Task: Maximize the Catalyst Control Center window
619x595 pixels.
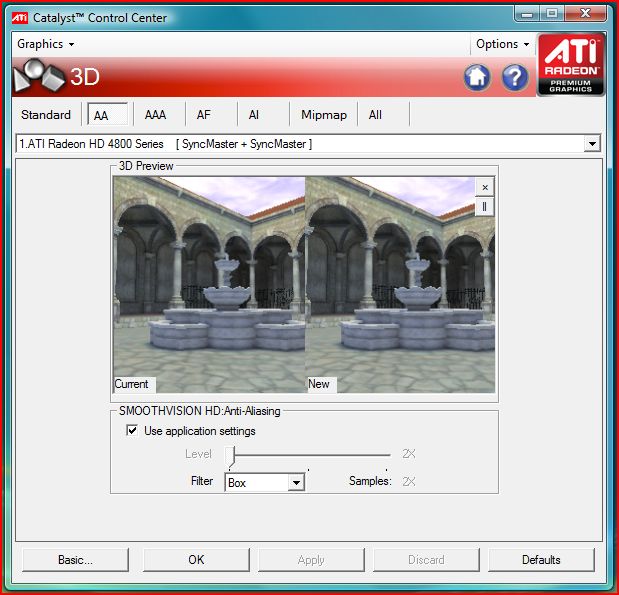Action: click(553, 14)
